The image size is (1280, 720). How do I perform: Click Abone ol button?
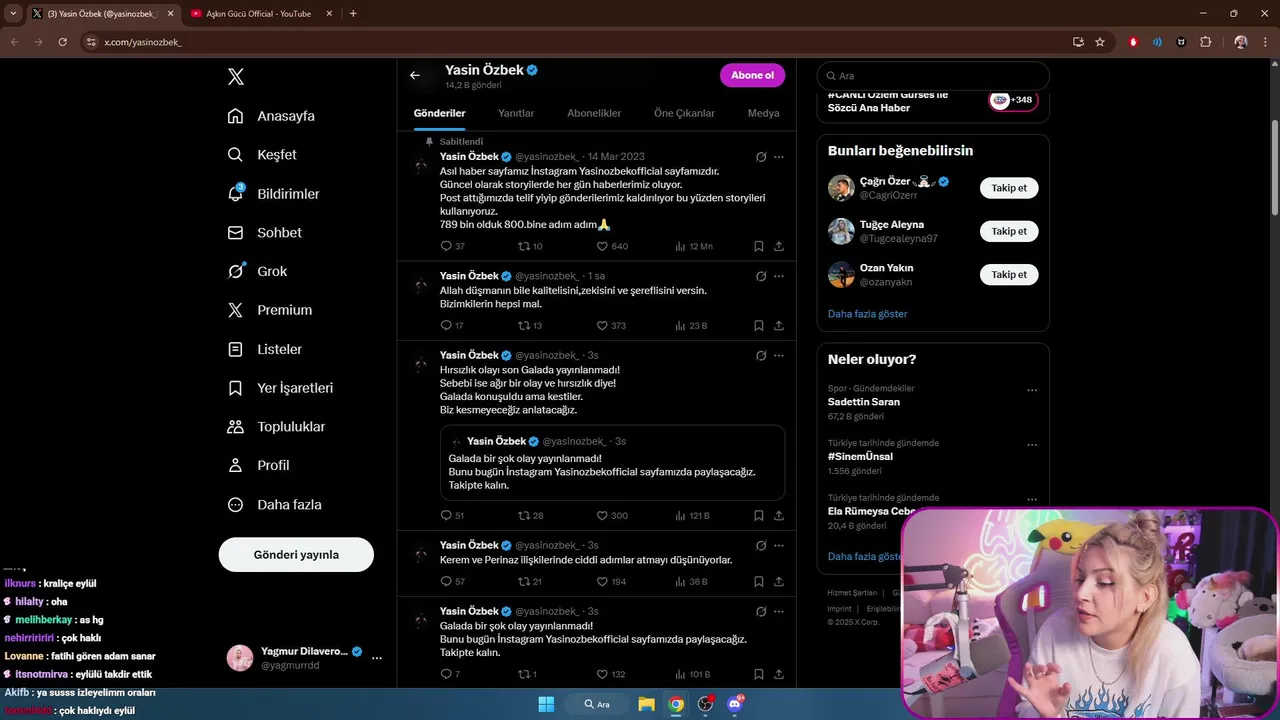(752, 75)
